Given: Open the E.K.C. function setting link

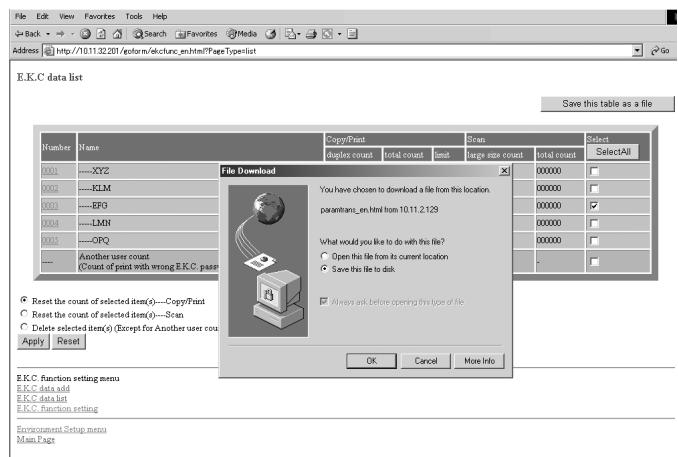Looking at the screenshot, I should coord(58,409).
